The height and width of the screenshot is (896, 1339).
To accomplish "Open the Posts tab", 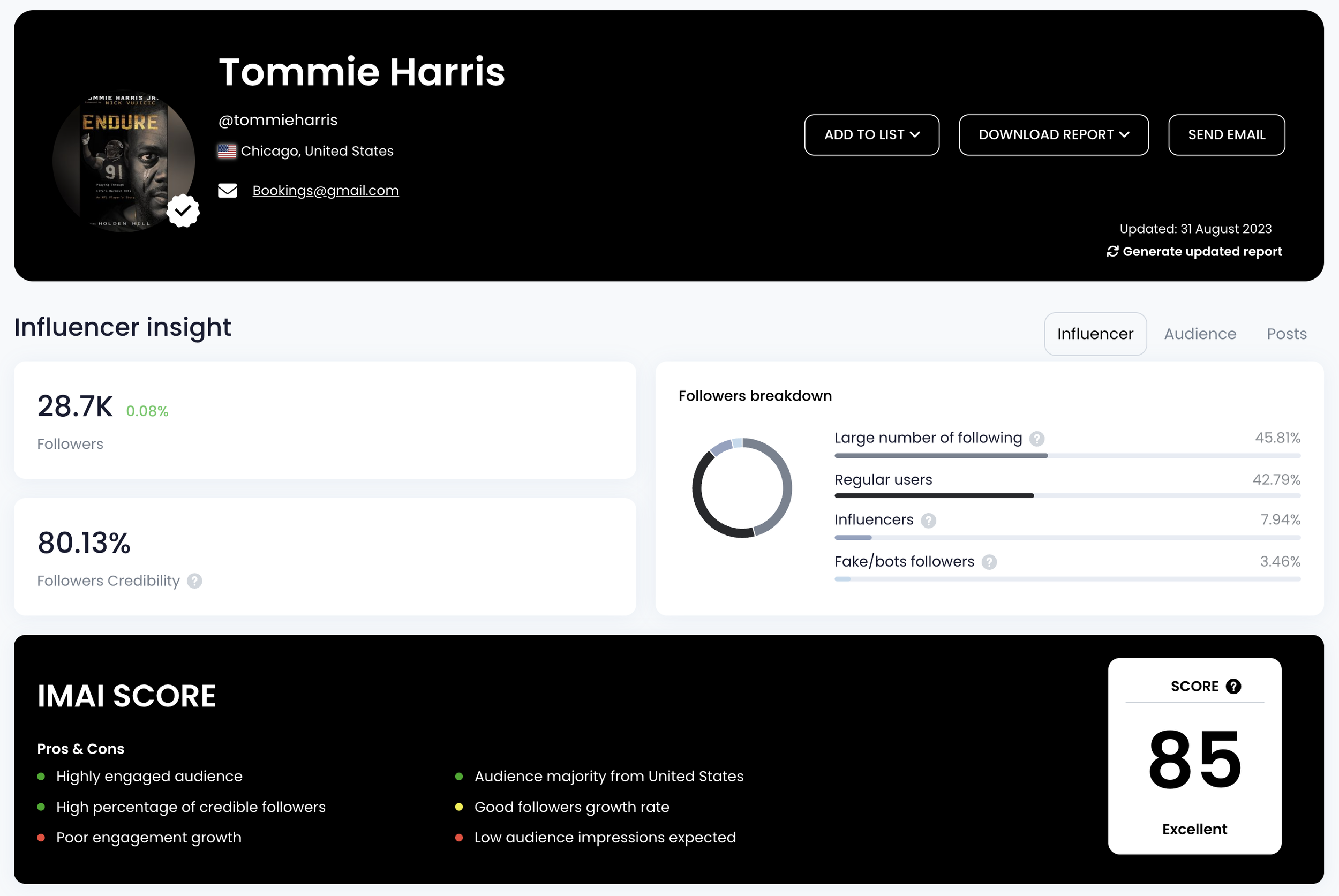I will (1287, 334).
